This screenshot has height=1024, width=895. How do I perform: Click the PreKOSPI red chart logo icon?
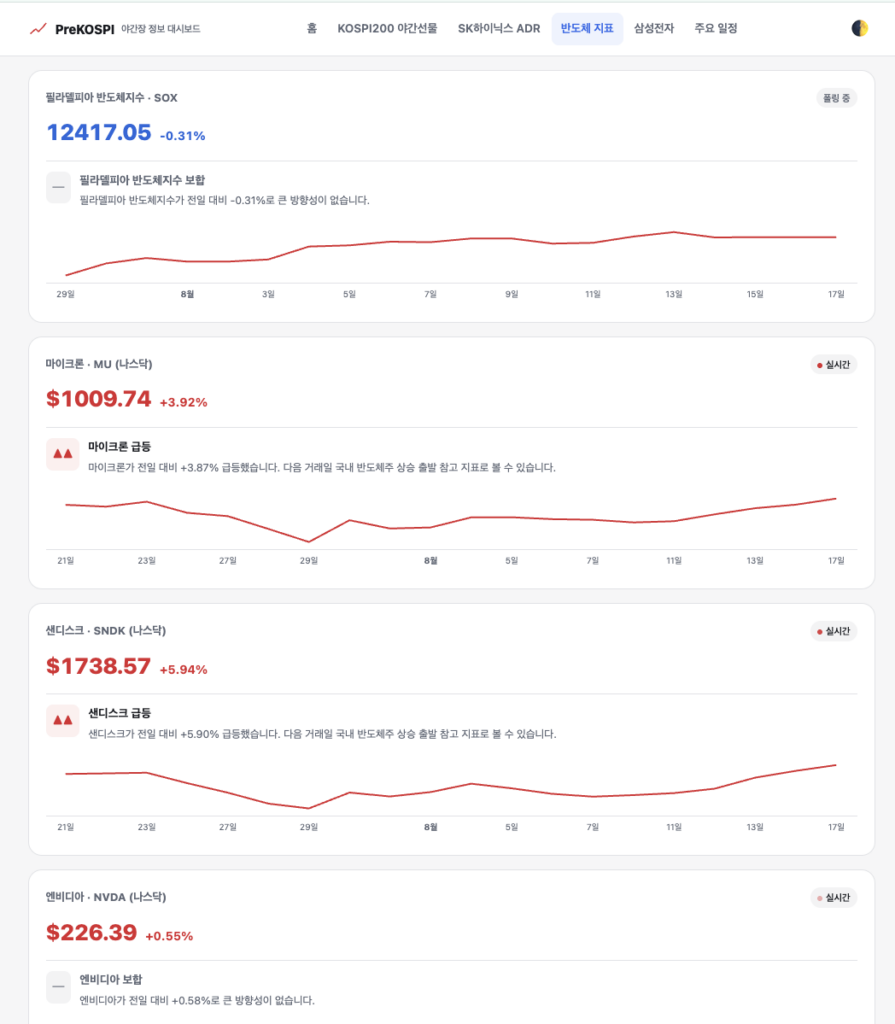tap(38, 29)
